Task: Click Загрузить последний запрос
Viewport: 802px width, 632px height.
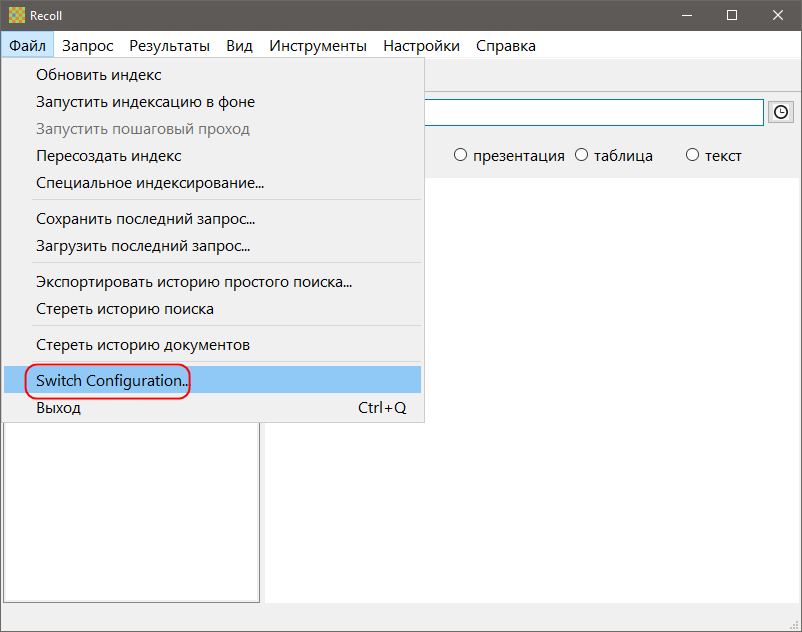Action: point(143,245)
